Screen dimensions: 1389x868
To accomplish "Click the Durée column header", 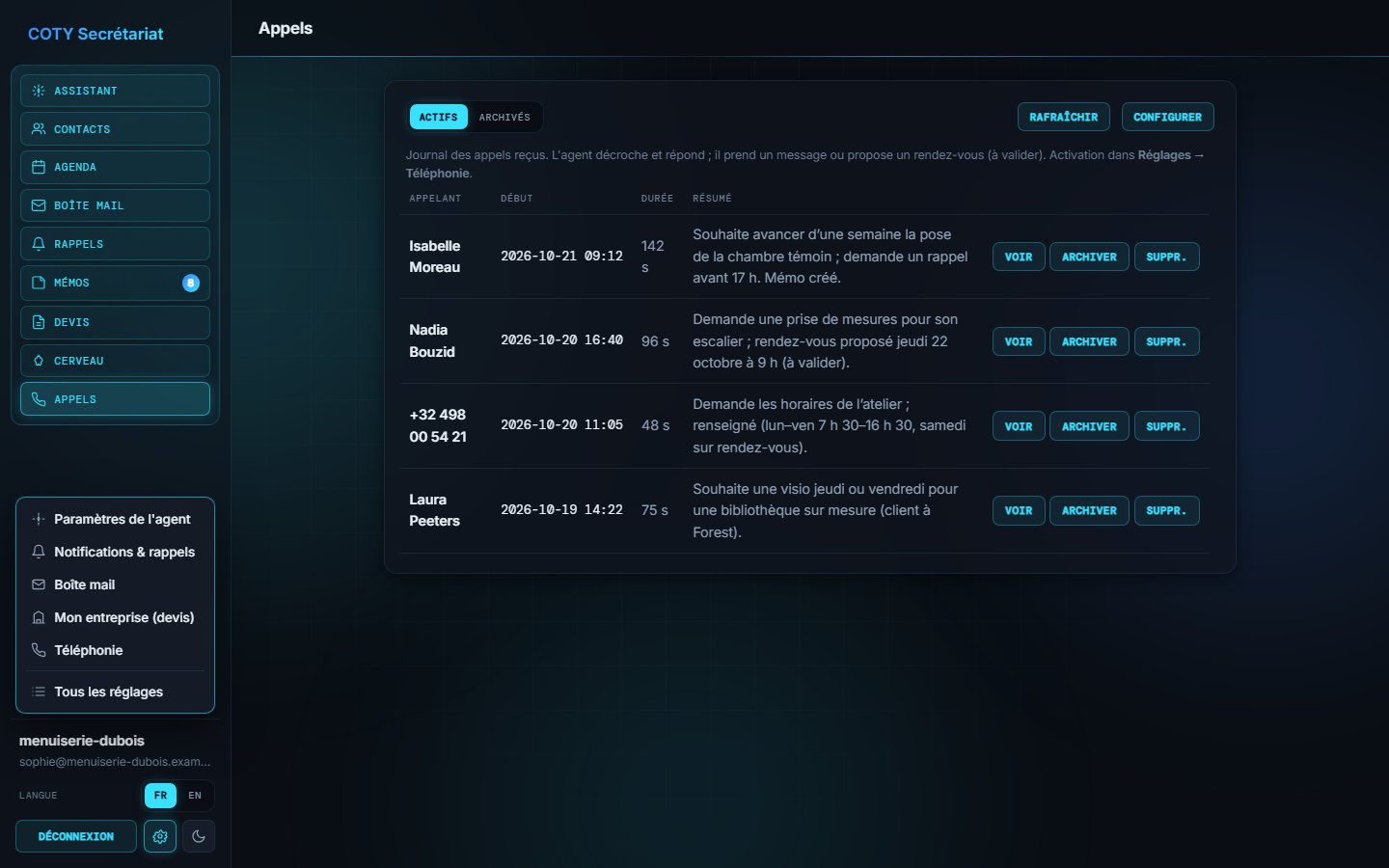I will 657,199.
